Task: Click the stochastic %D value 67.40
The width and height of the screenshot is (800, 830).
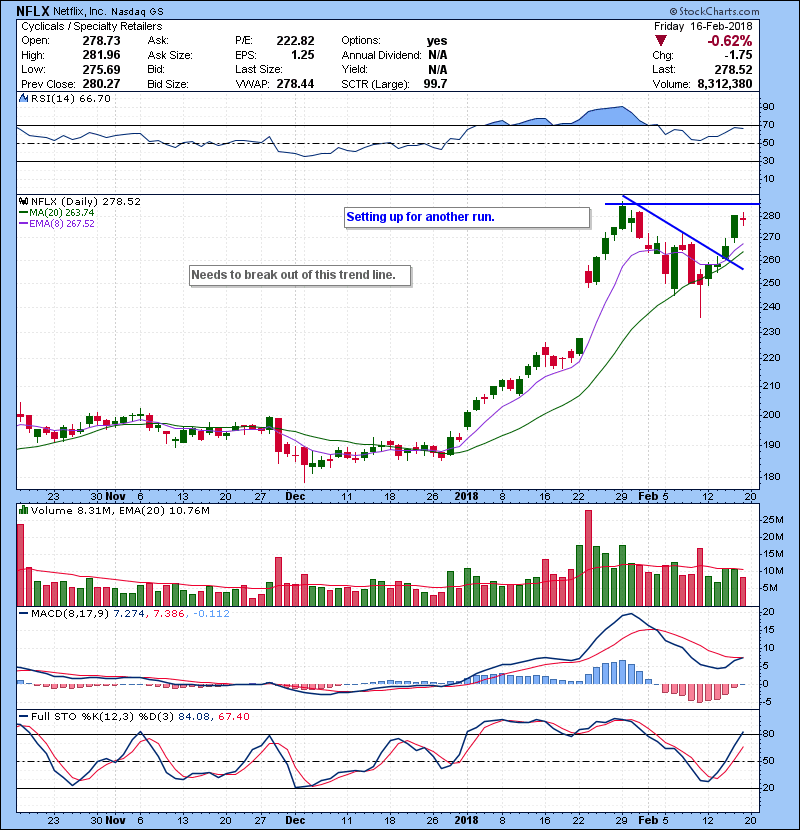Action: pos(233,716)
